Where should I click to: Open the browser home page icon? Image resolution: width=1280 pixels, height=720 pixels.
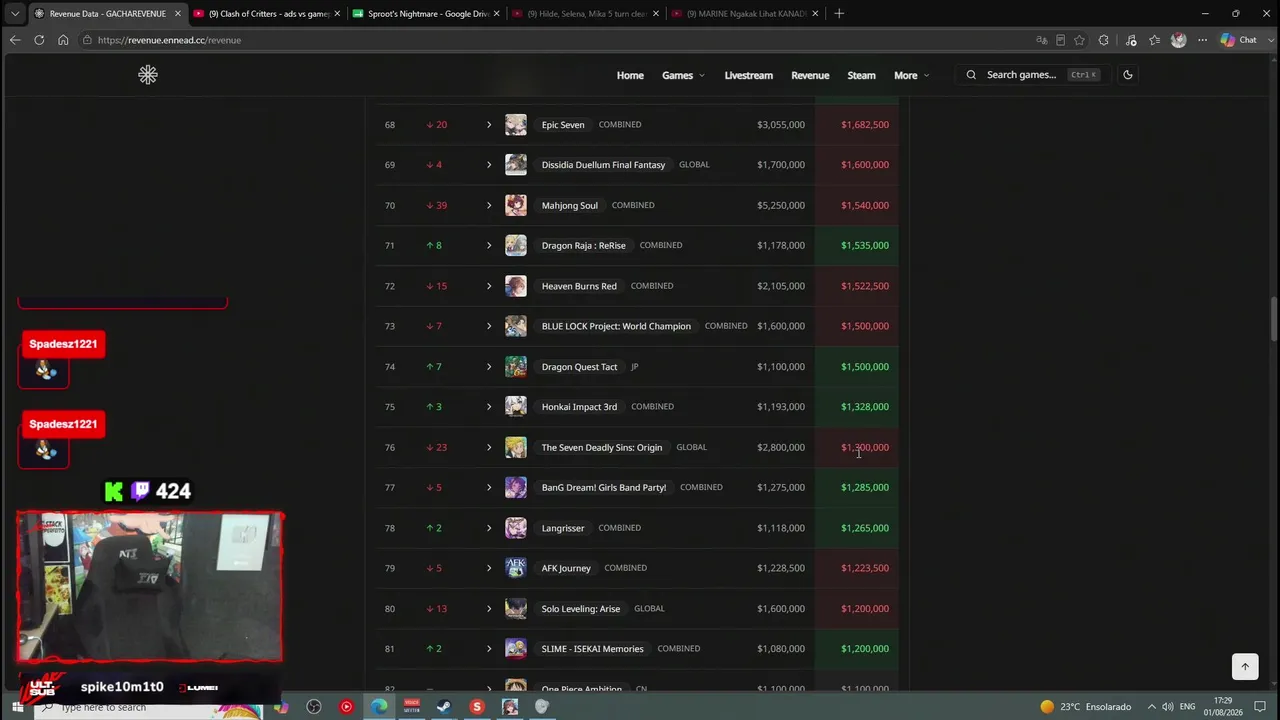pyautogui.click(x=63, y=40)
